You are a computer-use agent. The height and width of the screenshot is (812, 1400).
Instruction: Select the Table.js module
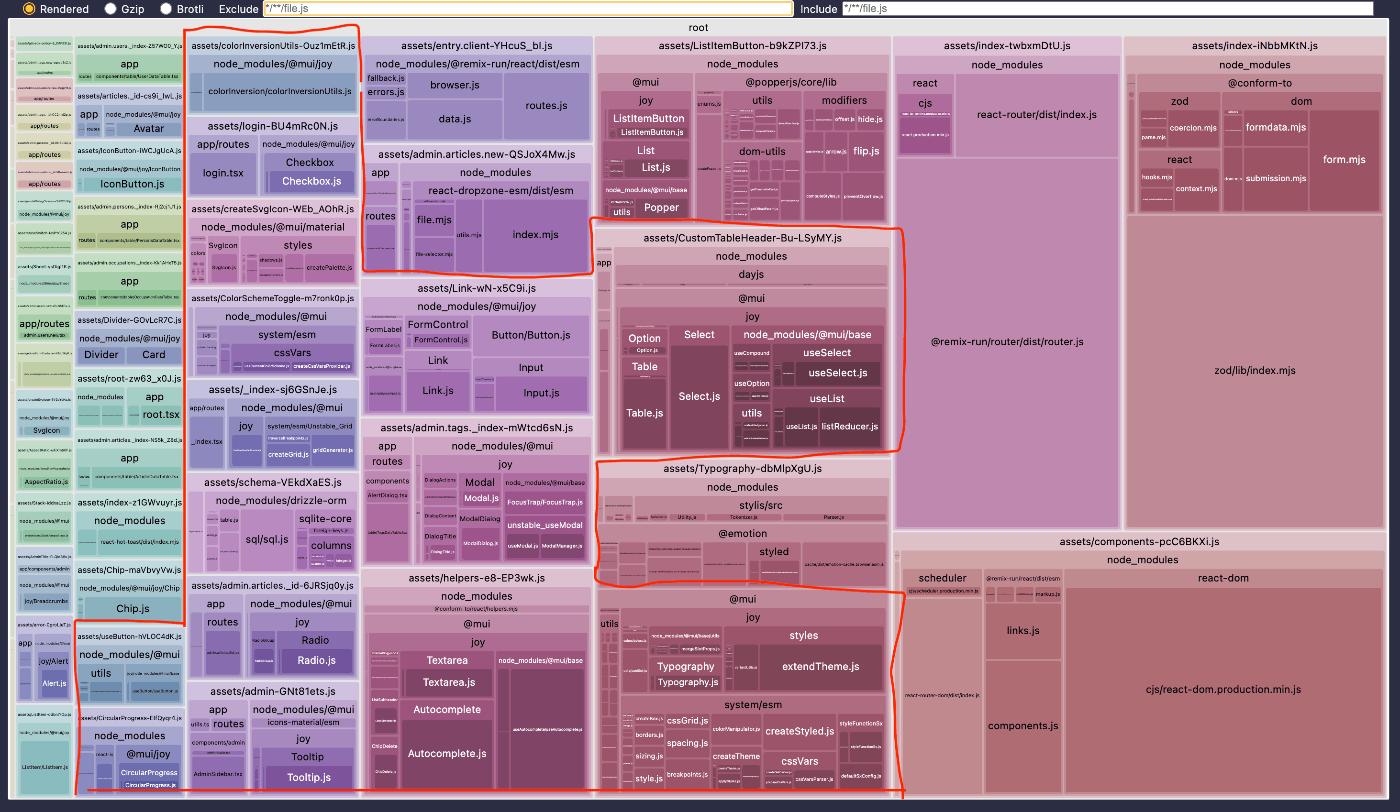click(x=644, y=413)
